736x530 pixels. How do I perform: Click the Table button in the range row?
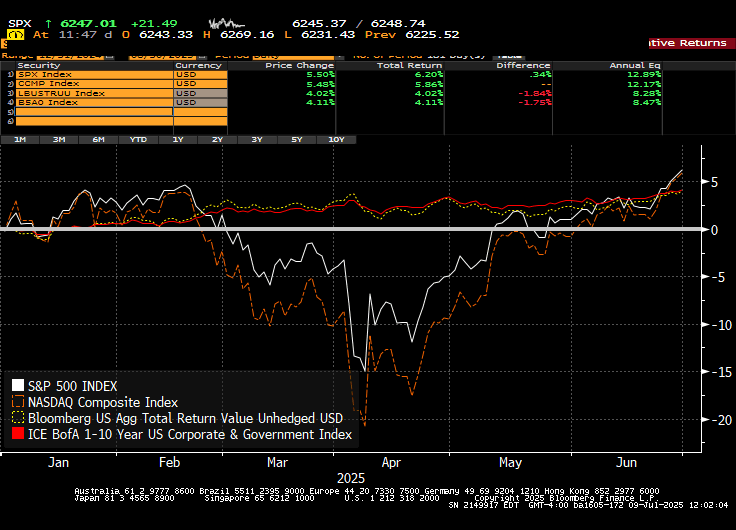click(x=508, y=56)
